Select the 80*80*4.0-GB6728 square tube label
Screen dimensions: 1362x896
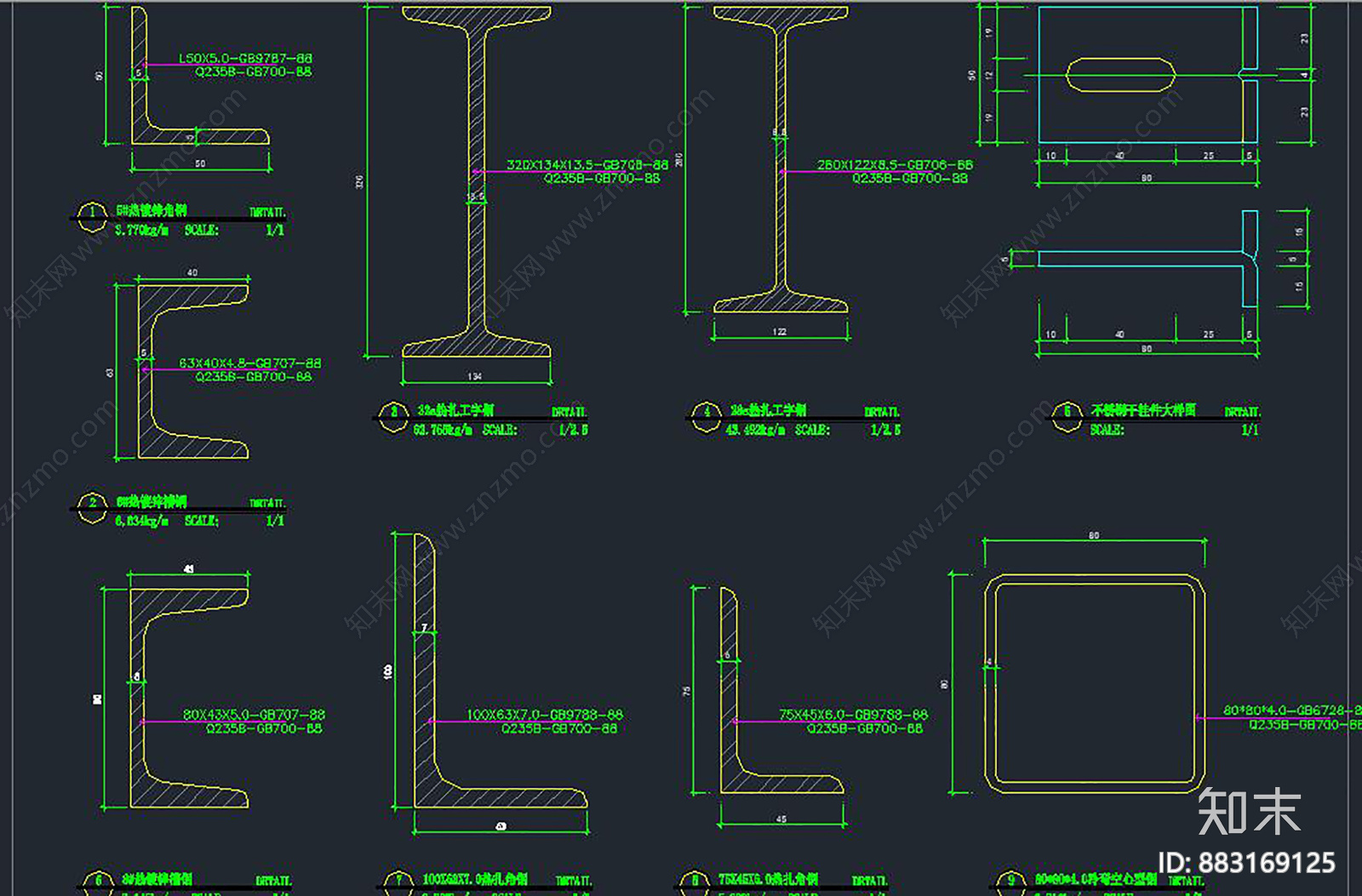coord(1292,710)
